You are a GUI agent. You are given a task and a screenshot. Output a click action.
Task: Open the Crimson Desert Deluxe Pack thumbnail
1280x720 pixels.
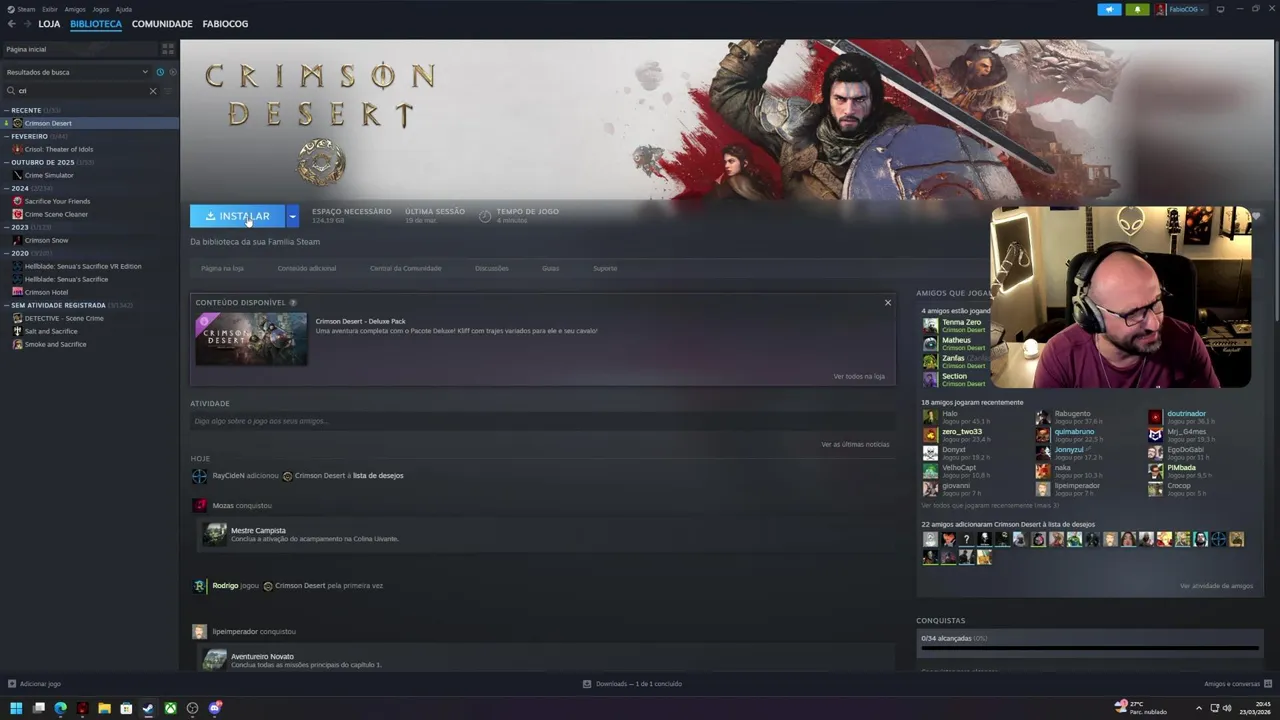[x=251, y=339]
